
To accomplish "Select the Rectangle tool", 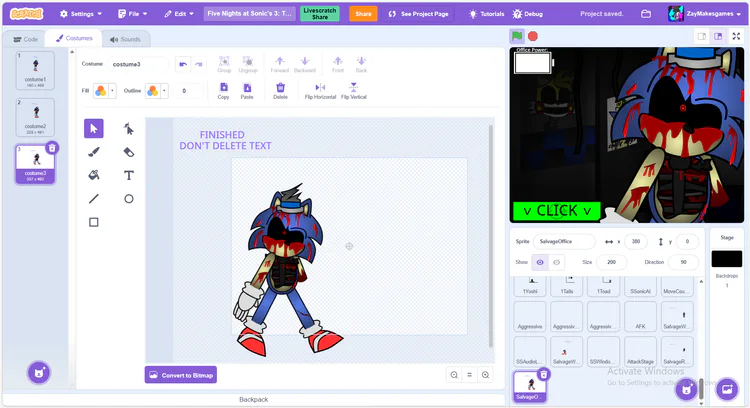I will 94,222.
